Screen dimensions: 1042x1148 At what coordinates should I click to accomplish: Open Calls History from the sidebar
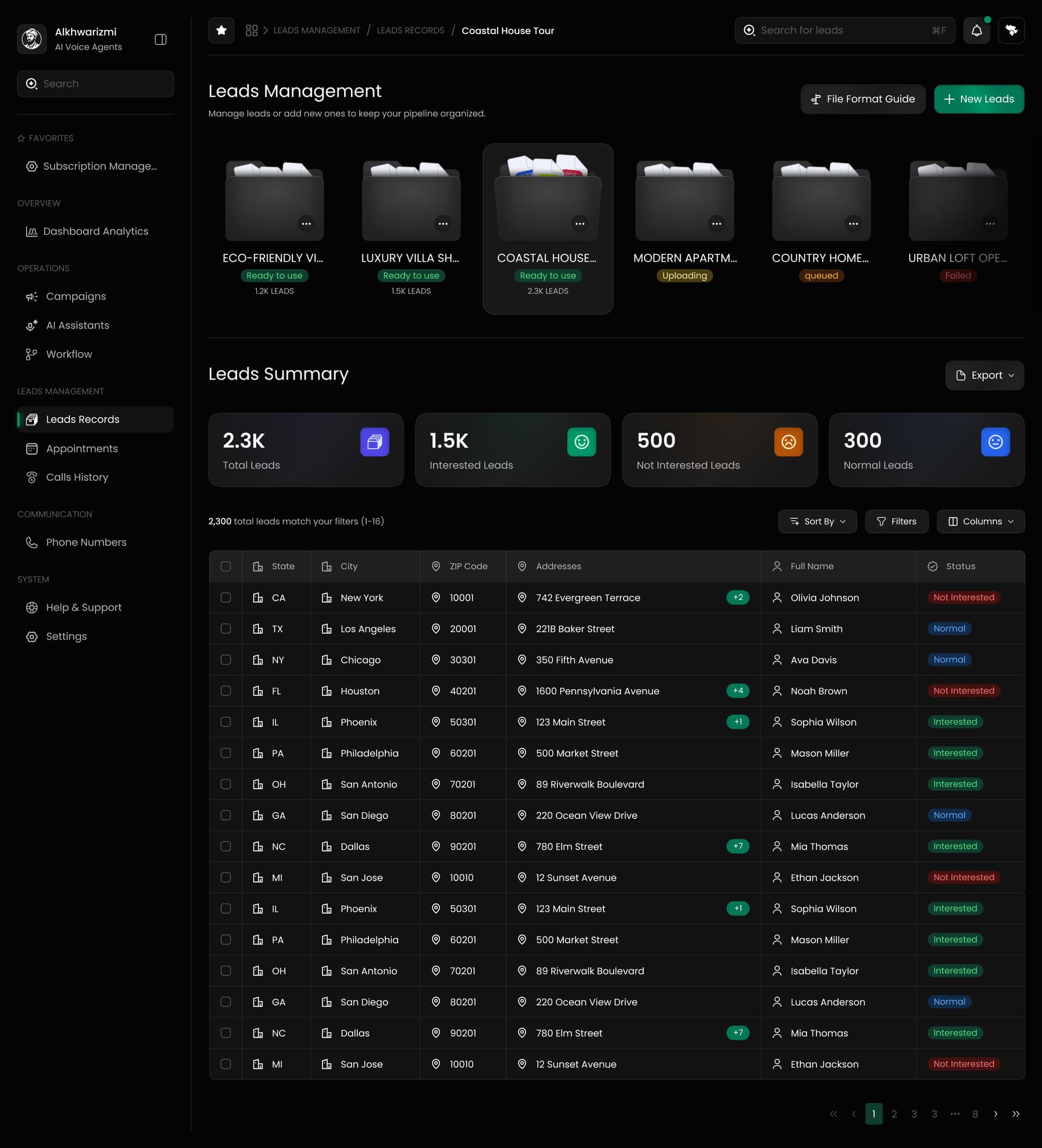coord(77,477)
